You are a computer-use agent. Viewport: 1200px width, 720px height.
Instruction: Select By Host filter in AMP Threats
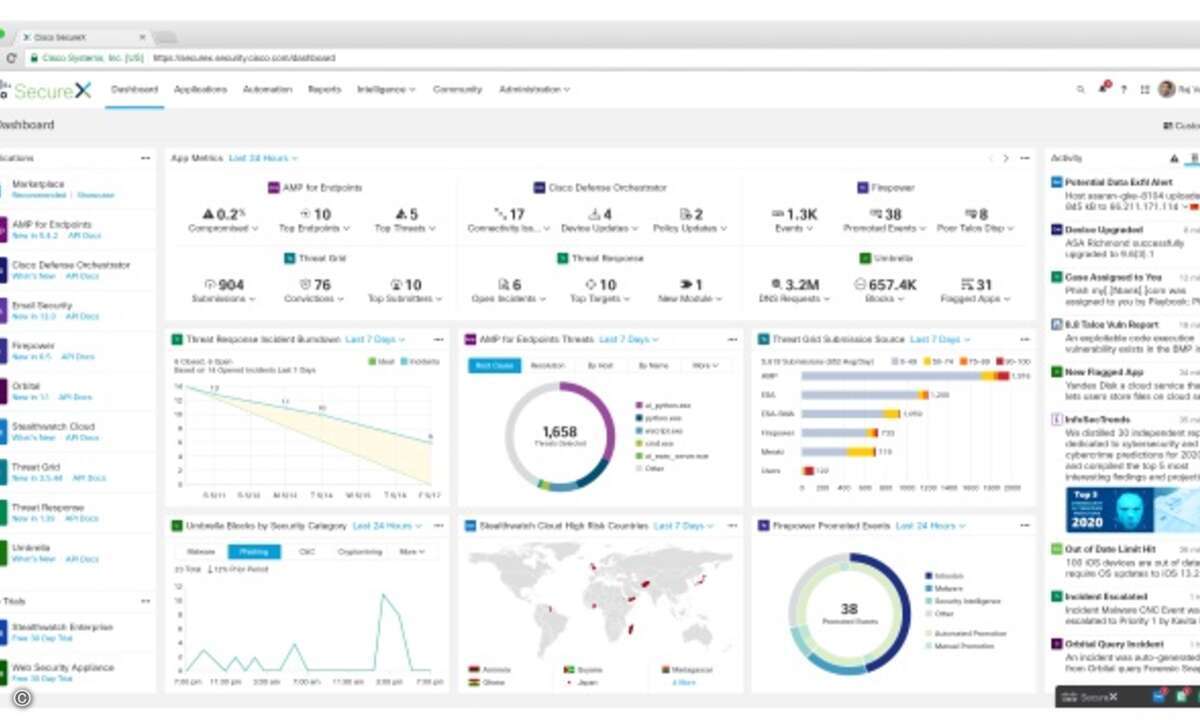[601, 366]
